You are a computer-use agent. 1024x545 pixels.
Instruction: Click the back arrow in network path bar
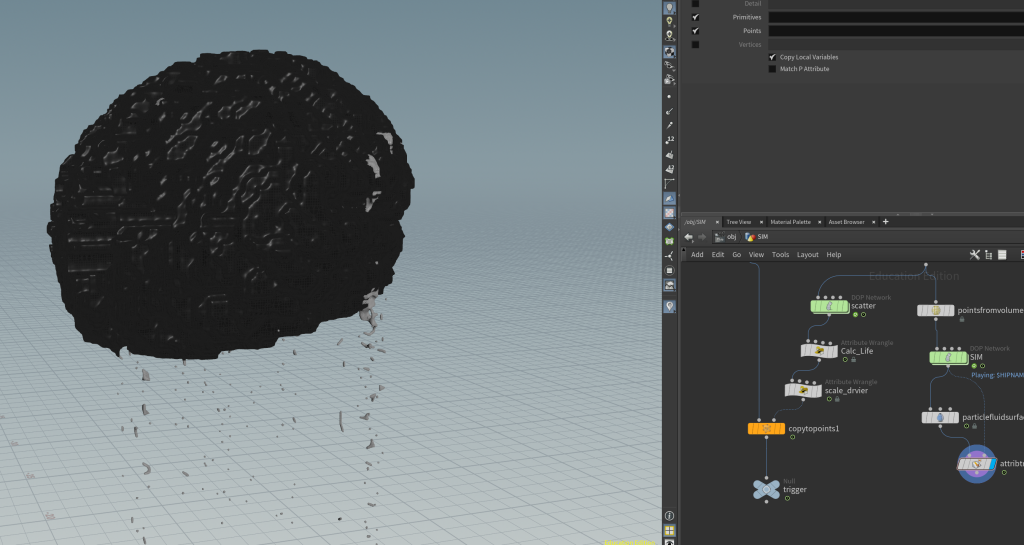pyautogui.click(x=689, y=237)
